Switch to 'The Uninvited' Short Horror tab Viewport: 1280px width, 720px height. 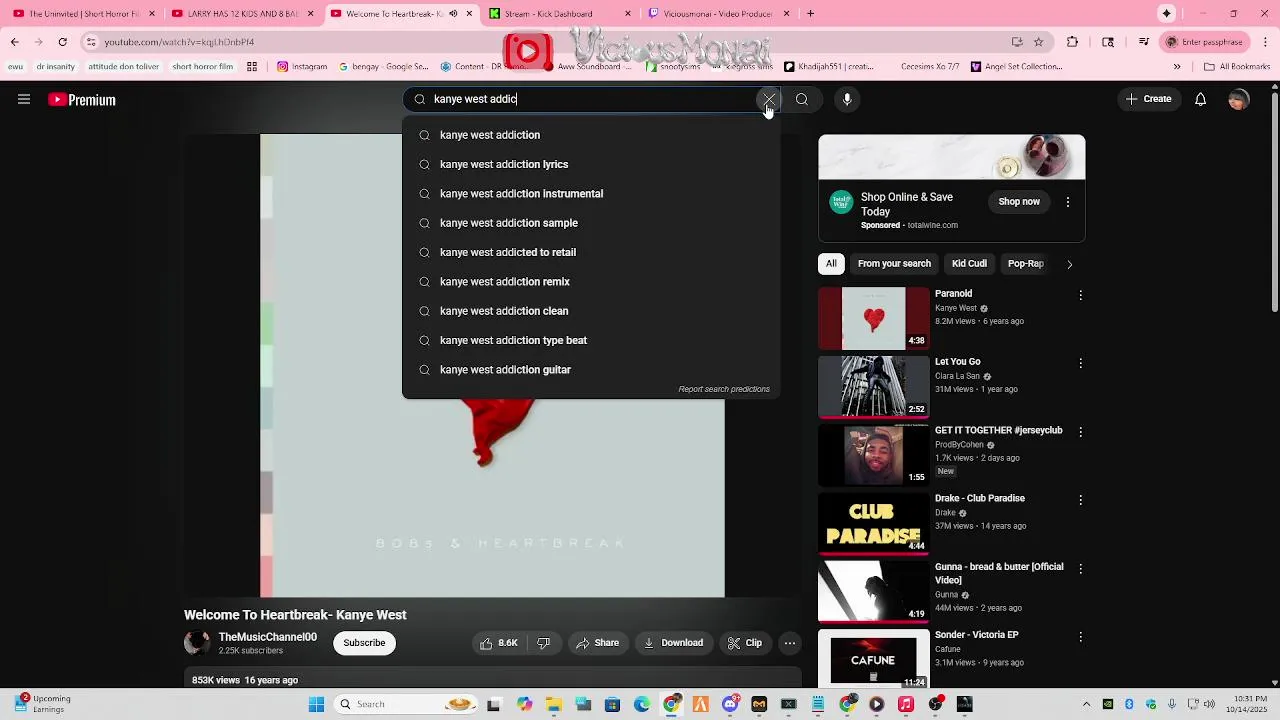(x=84, y=14)
